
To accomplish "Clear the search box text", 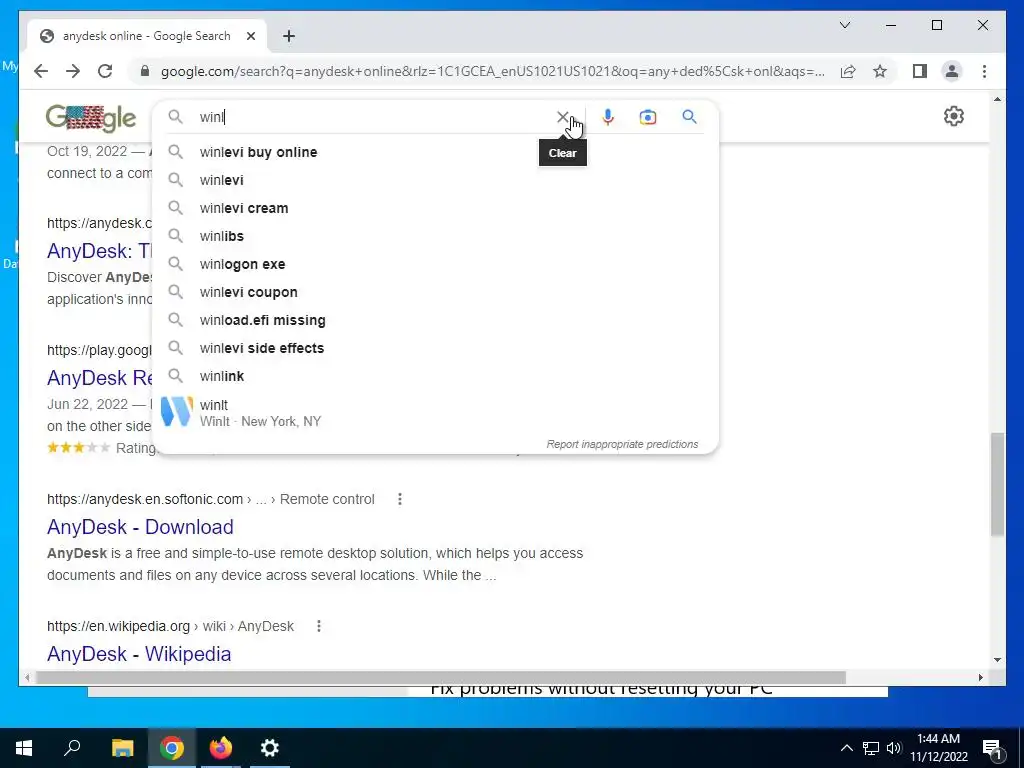I will point(562,117).
